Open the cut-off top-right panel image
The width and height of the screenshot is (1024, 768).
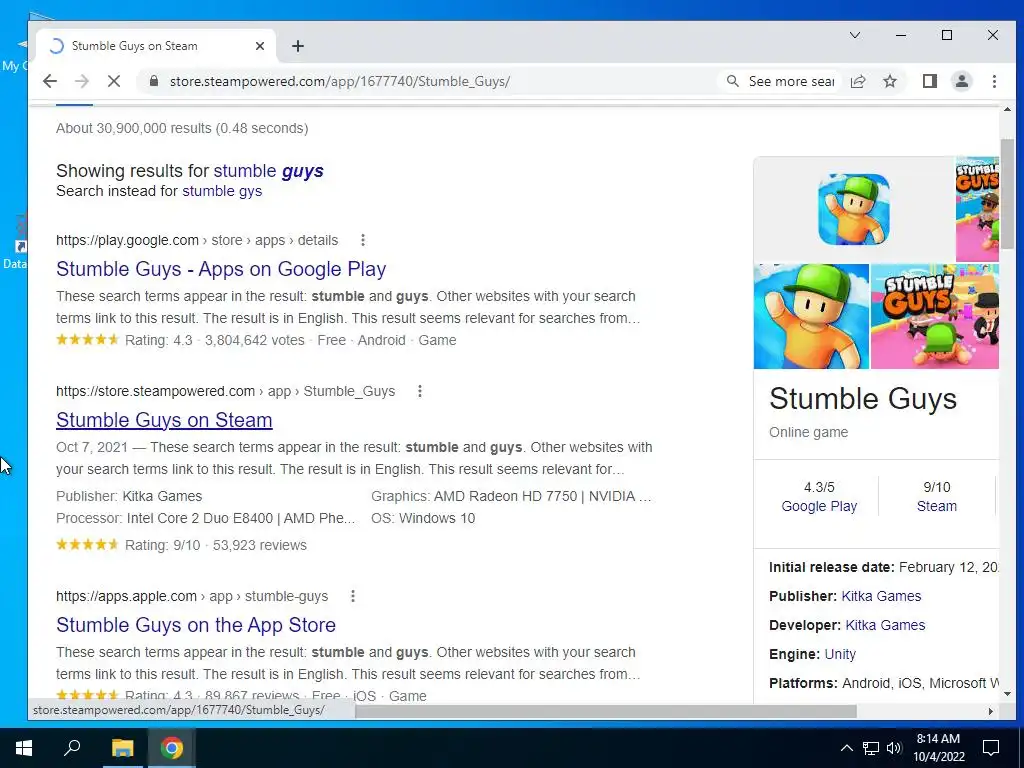pos(977,209)
